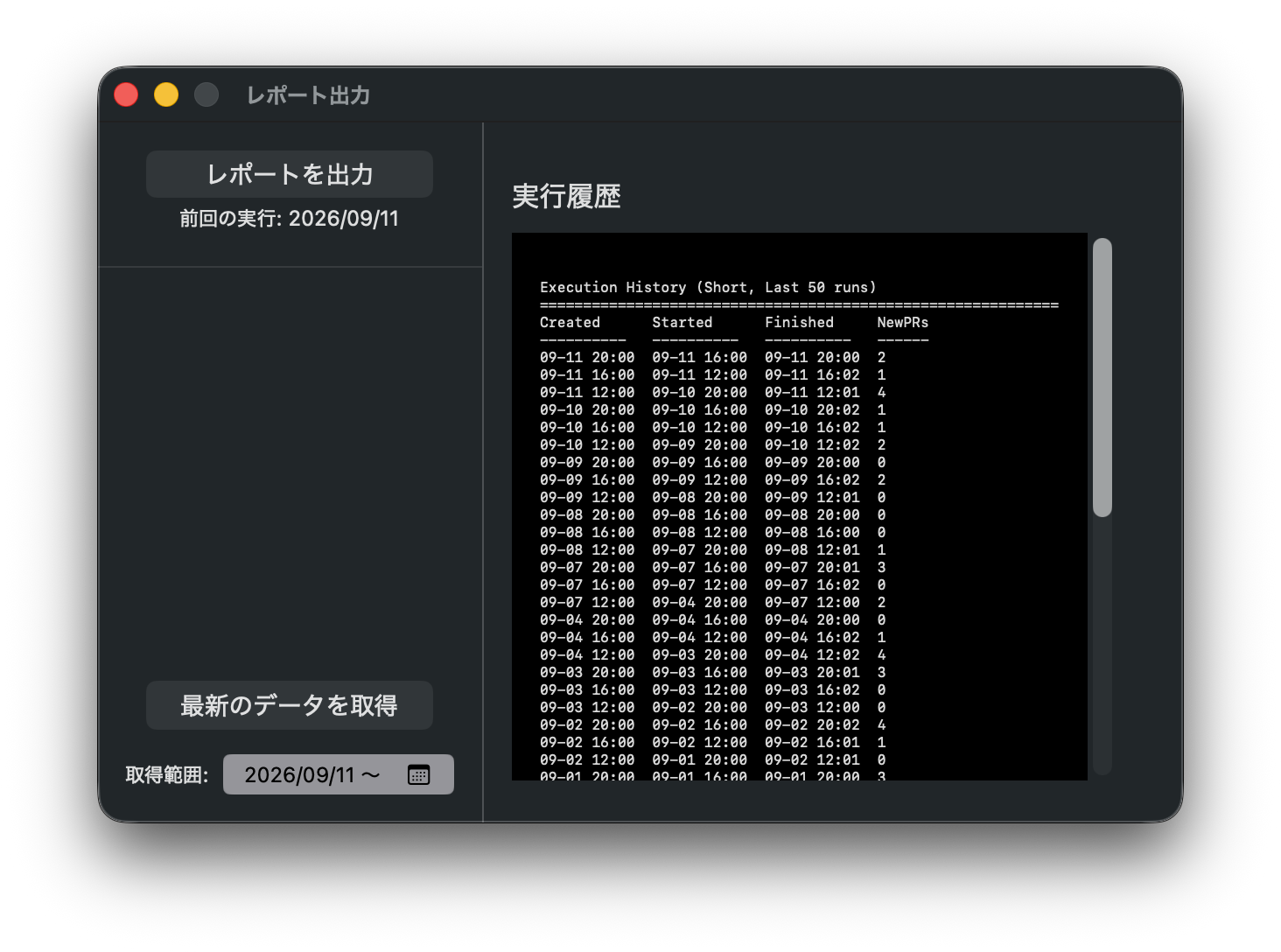This screenshot has width=1281, height=952.
Task: Select Finished time 09-04 16:02
Action: click(x=812, y=637)
